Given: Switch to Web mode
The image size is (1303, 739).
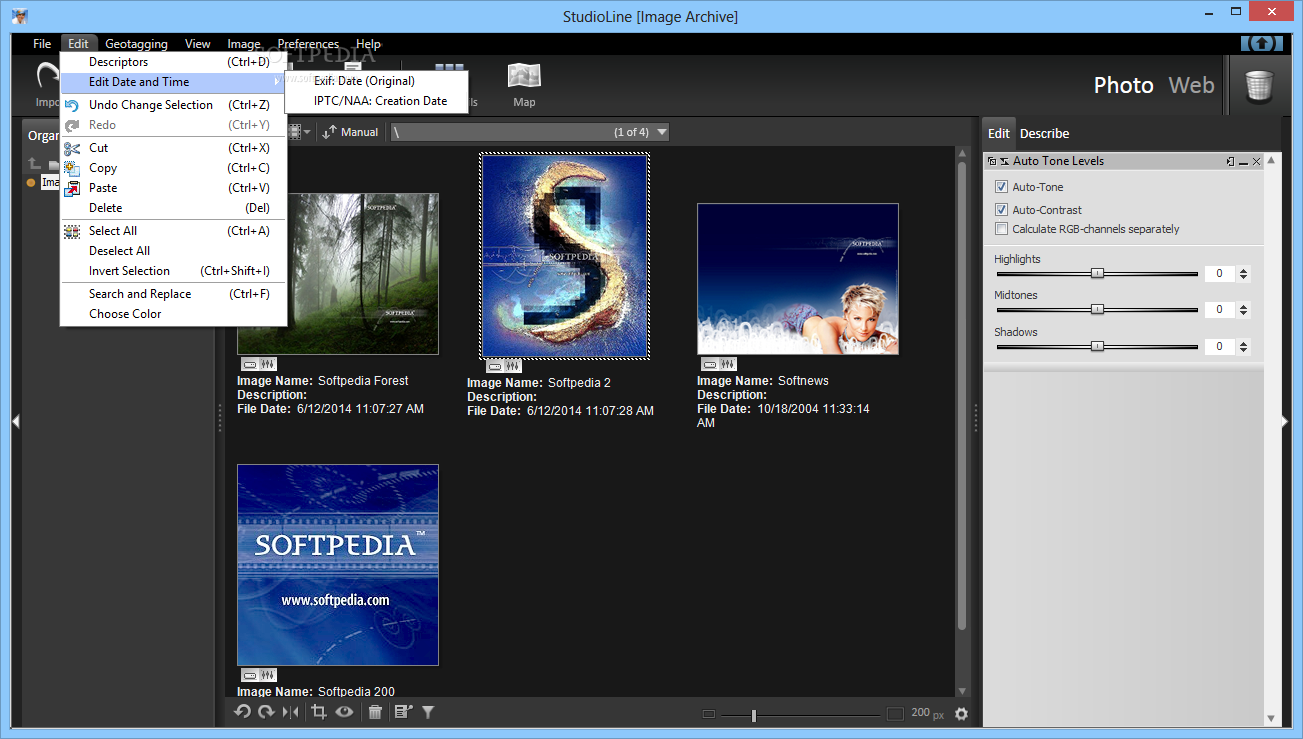Looking at the screenshot, I should [x=1191, y=86].
